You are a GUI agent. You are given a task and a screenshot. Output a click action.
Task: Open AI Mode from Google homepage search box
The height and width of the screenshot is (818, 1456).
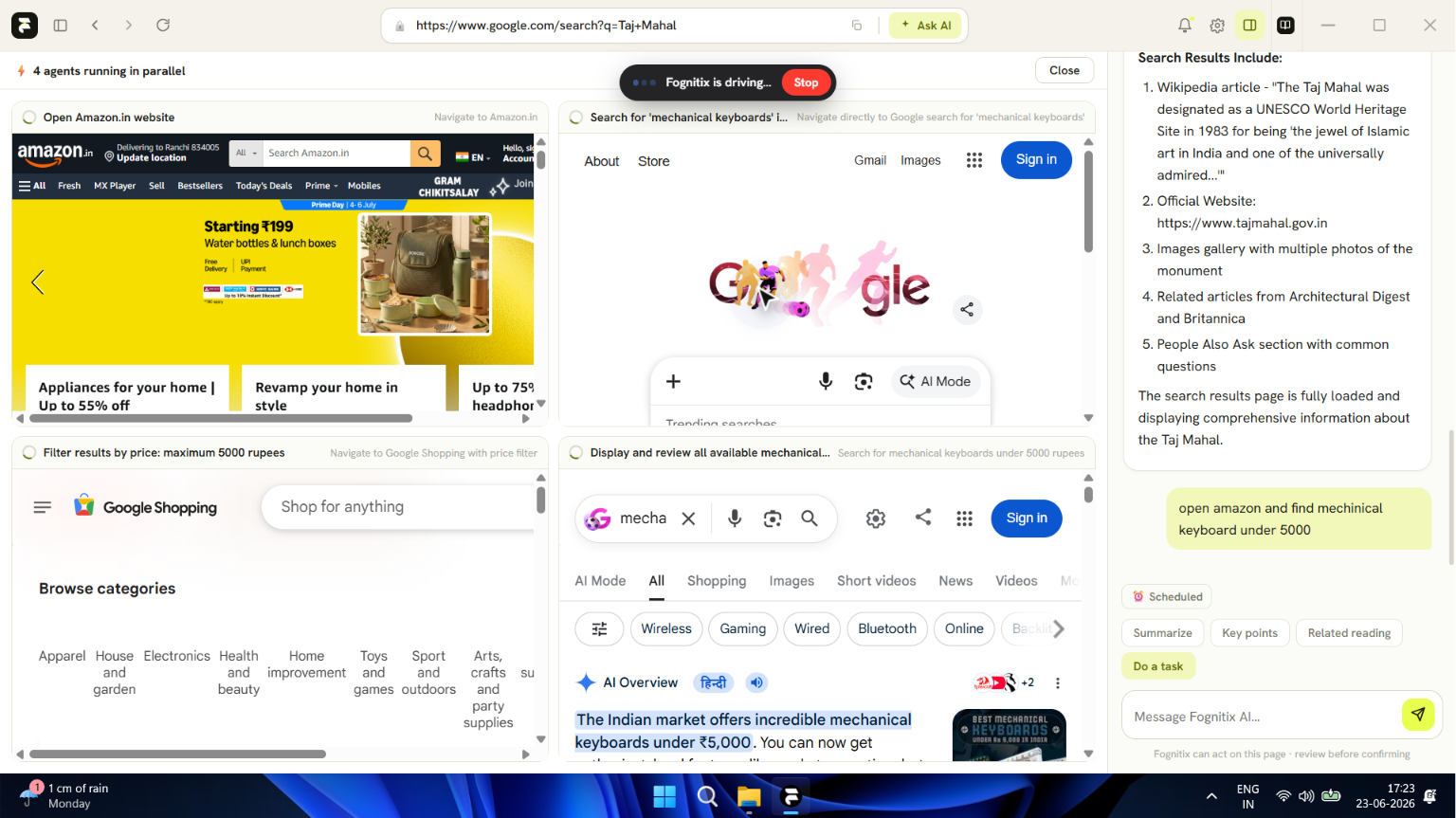point(936,381)
